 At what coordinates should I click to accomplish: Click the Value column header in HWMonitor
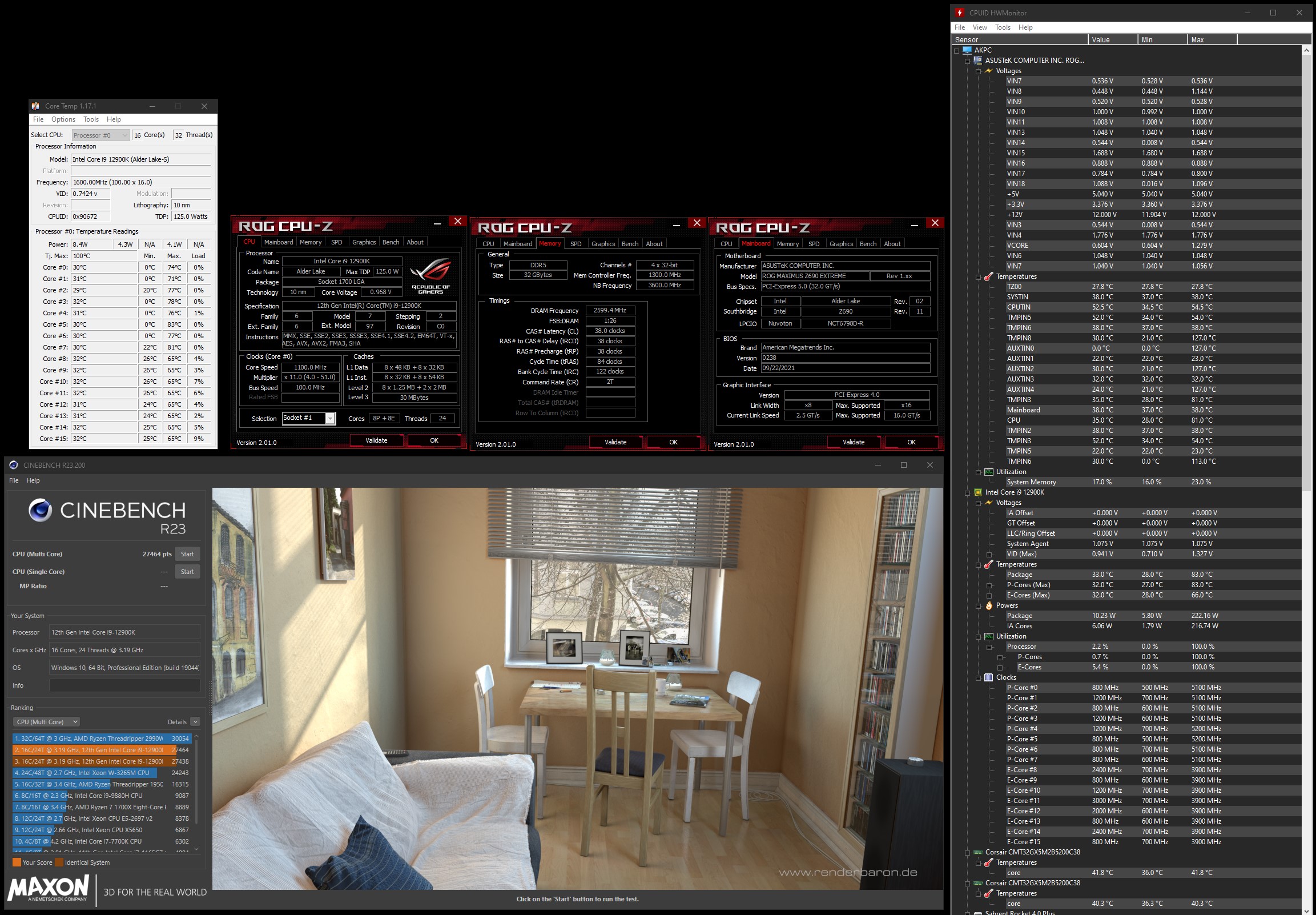[x=1113, y=39]
